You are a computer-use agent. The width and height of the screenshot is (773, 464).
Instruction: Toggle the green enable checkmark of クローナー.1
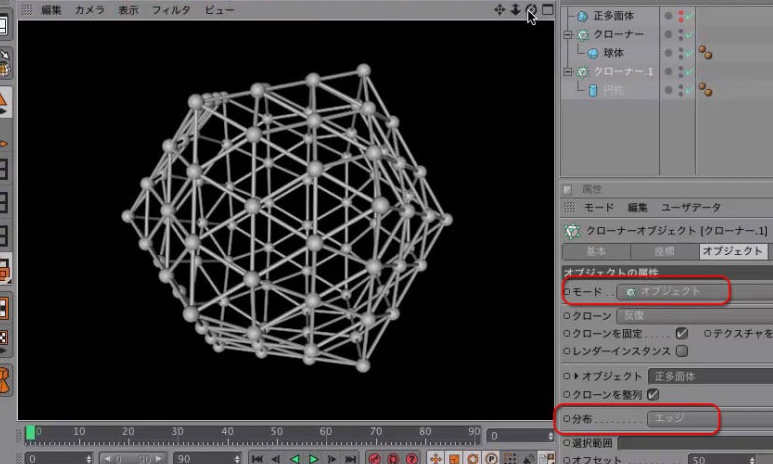click(689, 72)
